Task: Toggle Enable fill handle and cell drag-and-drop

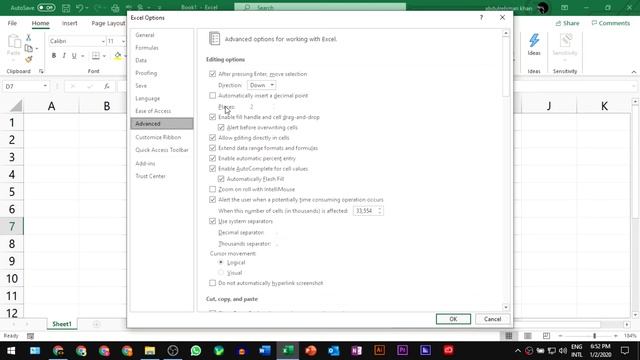Action: point(212,117)
